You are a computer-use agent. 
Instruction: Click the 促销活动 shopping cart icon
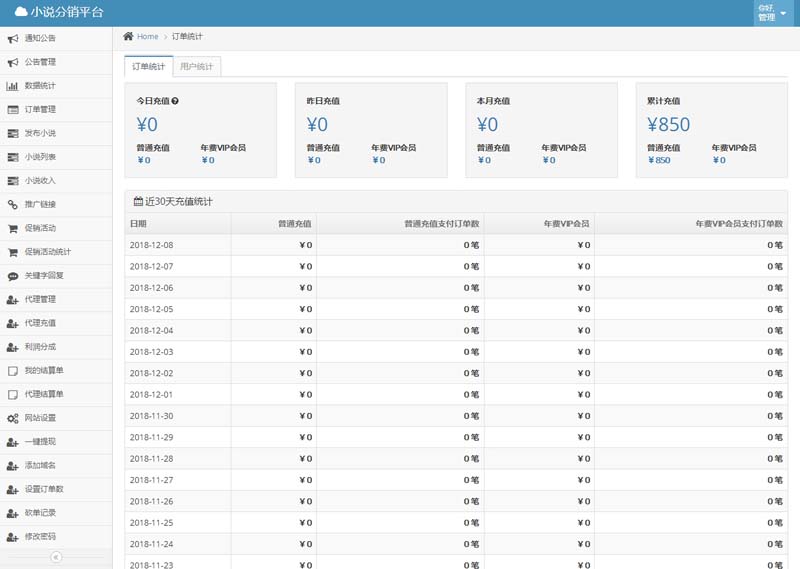click(x=13, y=228)
